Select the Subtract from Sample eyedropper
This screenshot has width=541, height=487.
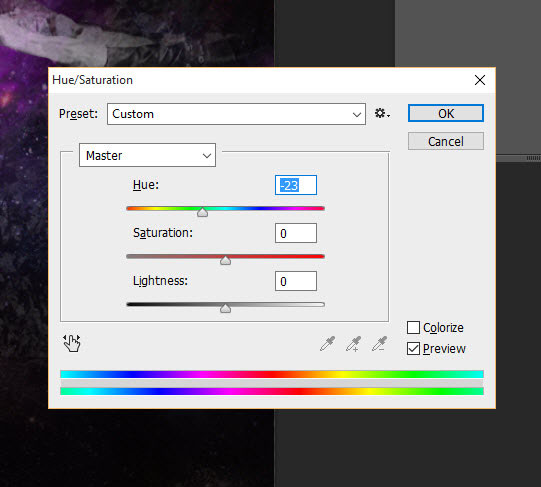(x=379, y=344)
